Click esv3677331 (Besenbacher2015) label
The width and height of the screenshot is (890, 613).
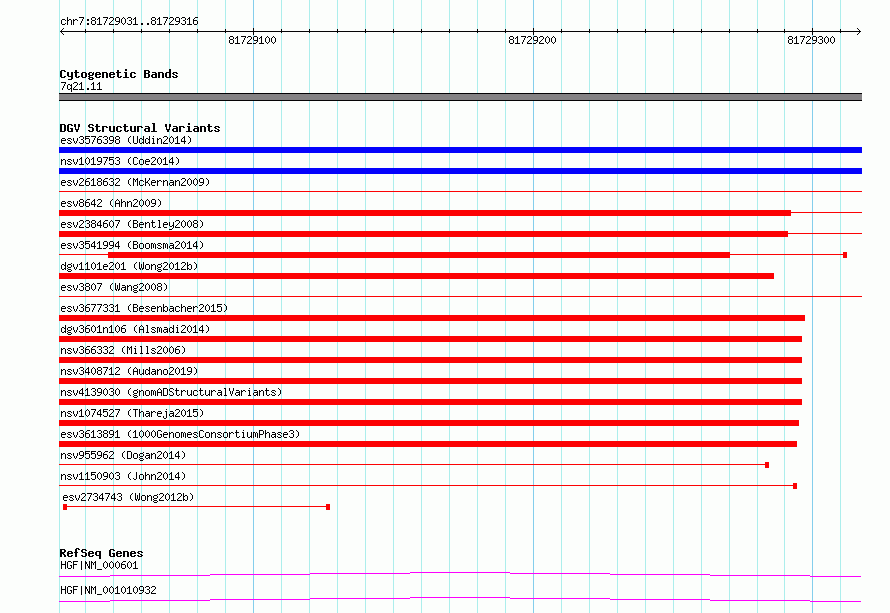pos(144,308)
